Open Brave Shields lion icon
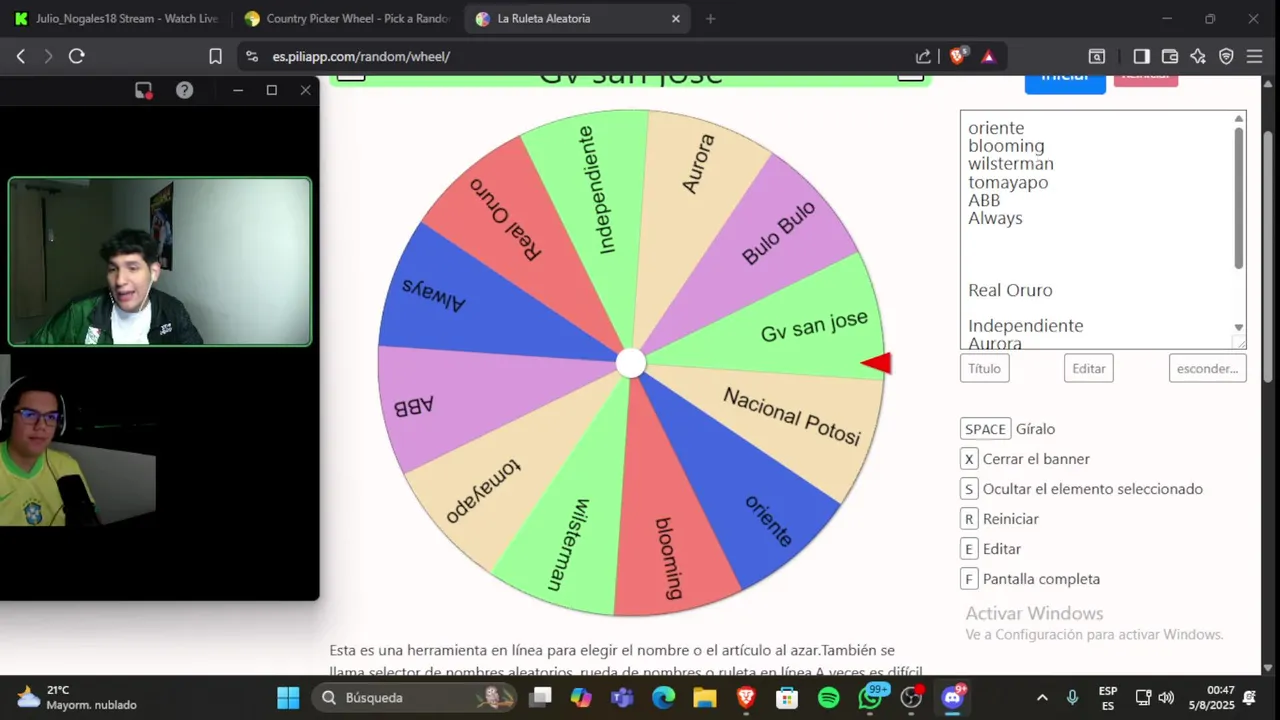This screenshot has height=720, width=1280. point(957,57)
